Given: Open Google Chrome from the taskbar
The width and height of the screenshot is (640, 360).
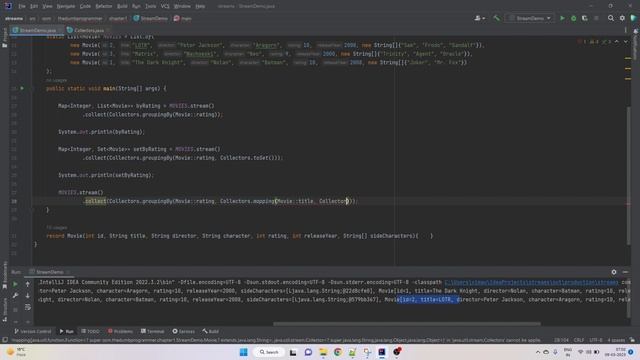Looking at the screenshot, I should (338, 352).
